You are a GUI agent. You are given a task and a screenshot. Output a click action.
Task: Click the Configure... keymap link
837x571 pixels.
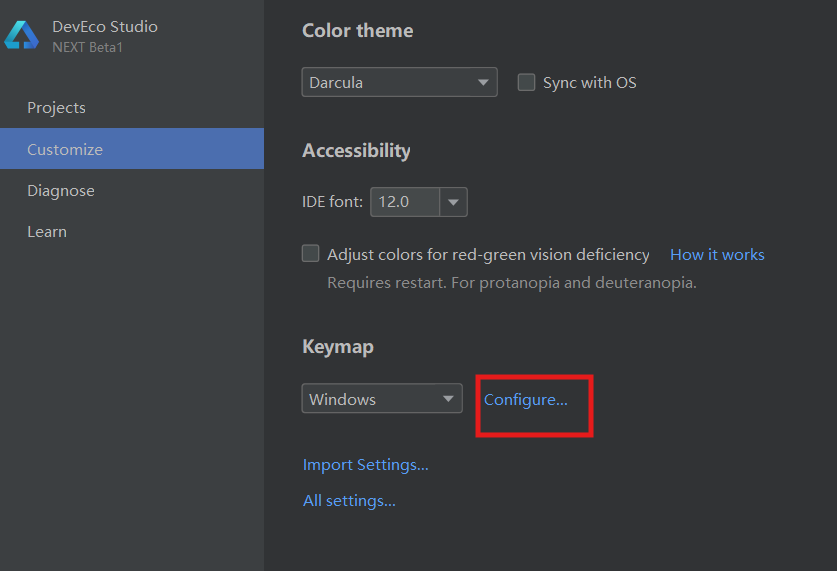point(526,400)
